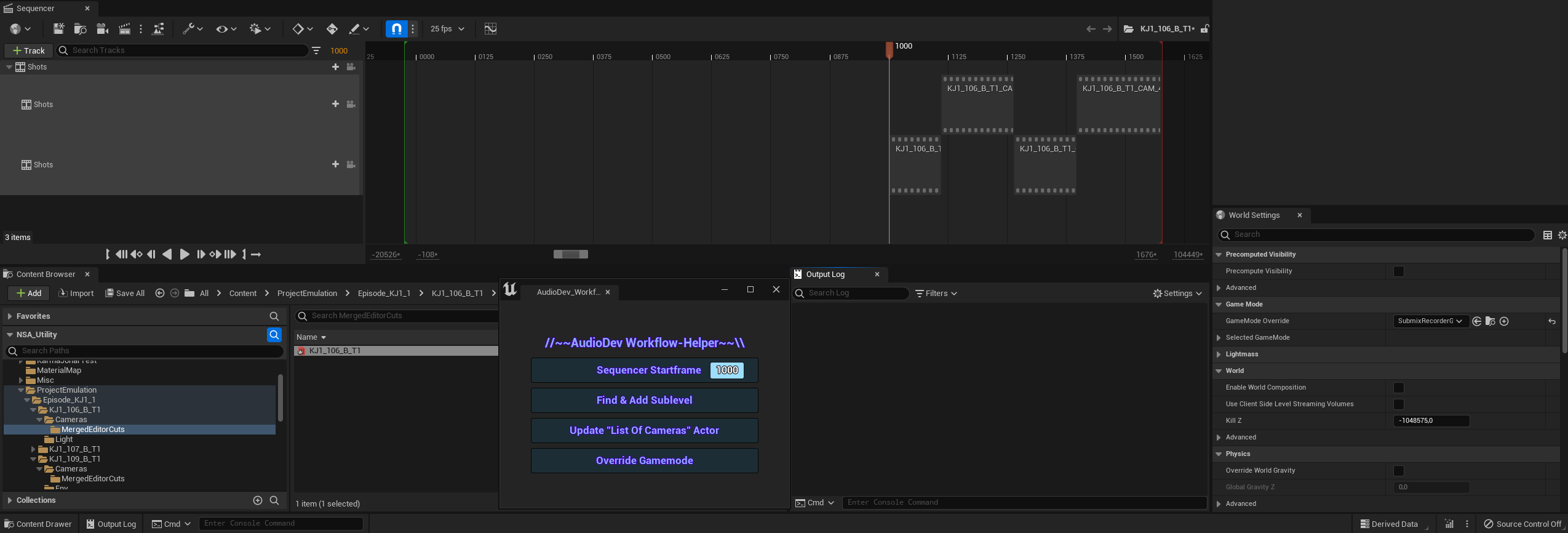Click the Render Movie clapperboard icon
The width and height of the screenshot is (1568, 533).
[125, 28]
